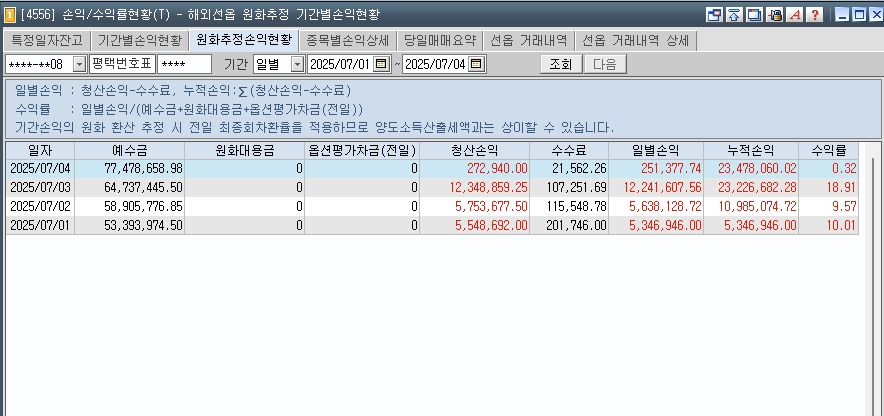This screenshot has height=416, width=884.
Task: Click fee value 201,746.00
Action: click(x=577, y=226)
